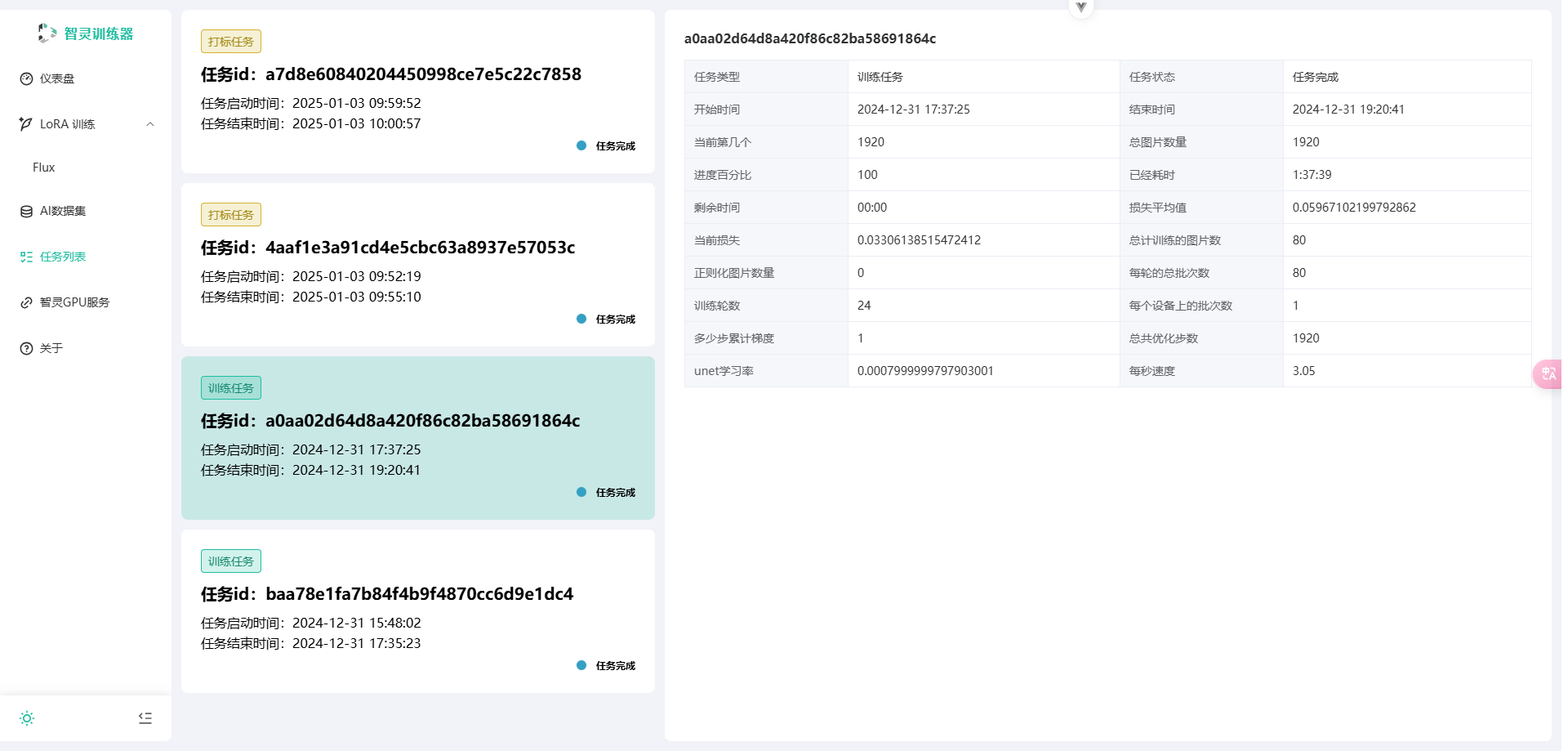
Task: Click the 任务完成 status text on task baa78e1f
Action: [616, 666]
